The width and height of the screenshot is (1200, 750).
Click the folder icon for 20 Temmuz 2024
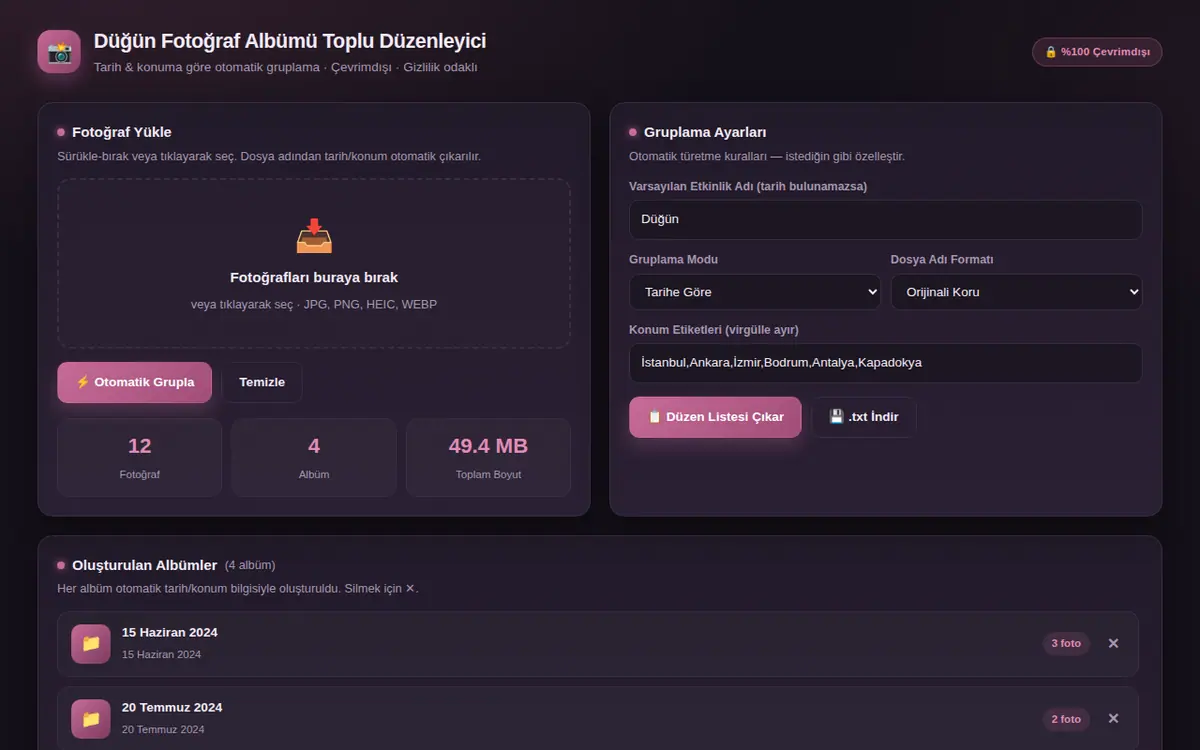coord(91,718)
